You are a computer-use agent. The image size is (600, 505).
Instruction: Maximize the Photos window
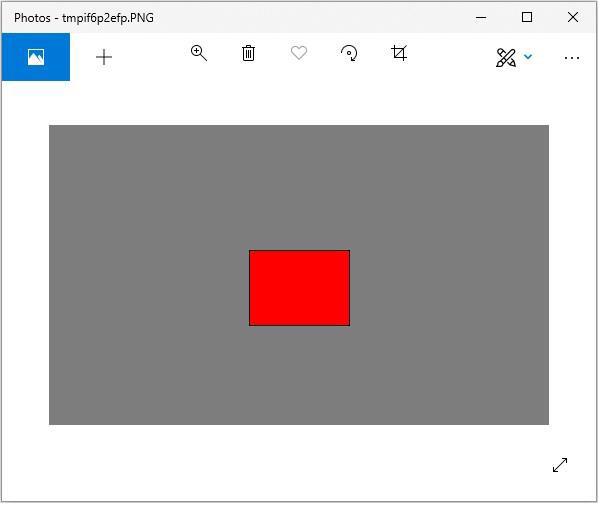(527, 17)
